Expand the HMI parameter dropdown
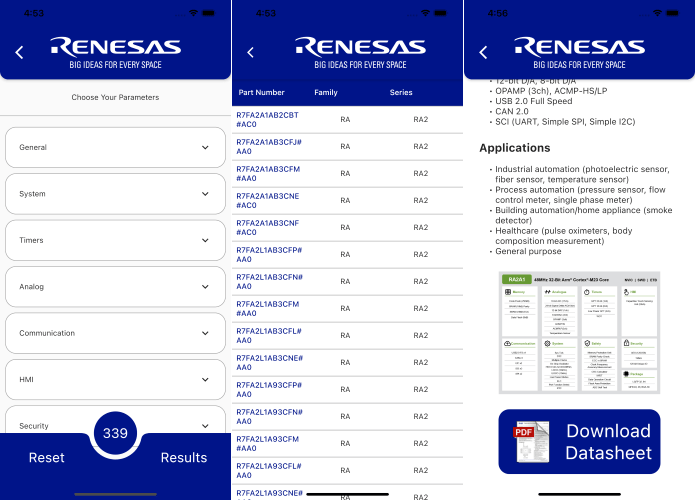The width and height of the screenshot is (695, 500). click(x=115, y=379)
